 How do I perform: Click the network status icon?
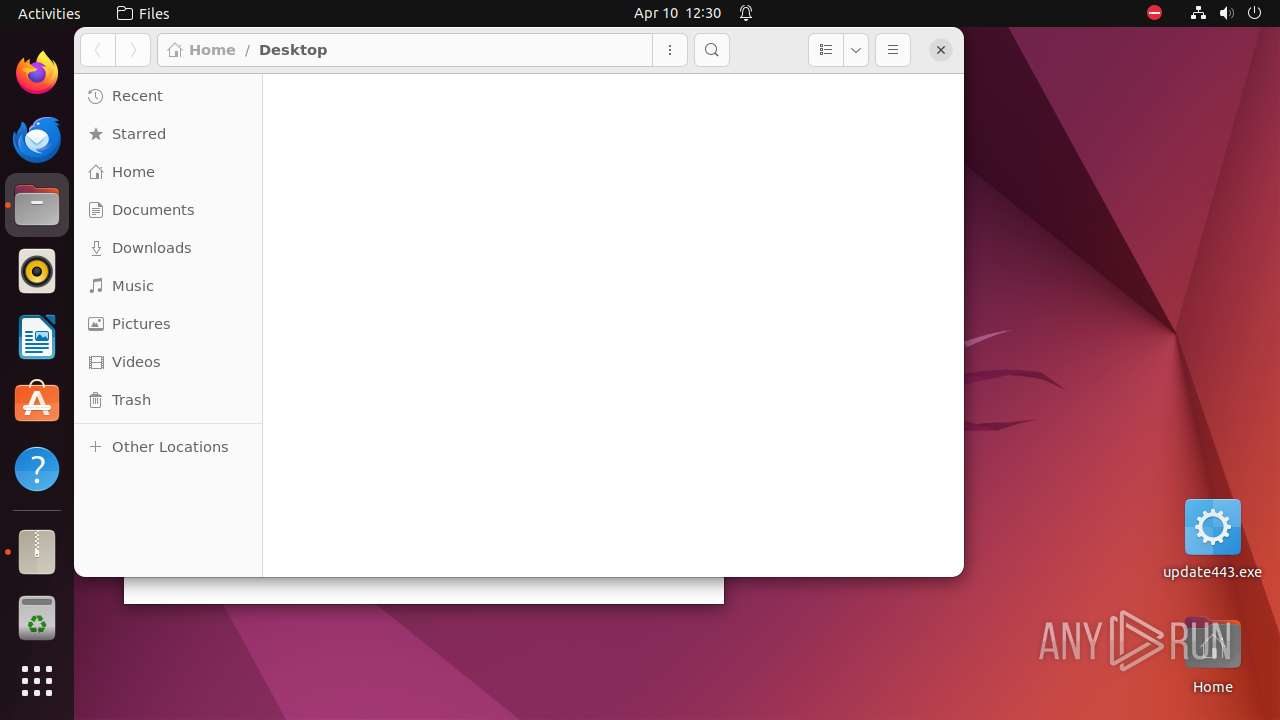tap(1198, 13)
